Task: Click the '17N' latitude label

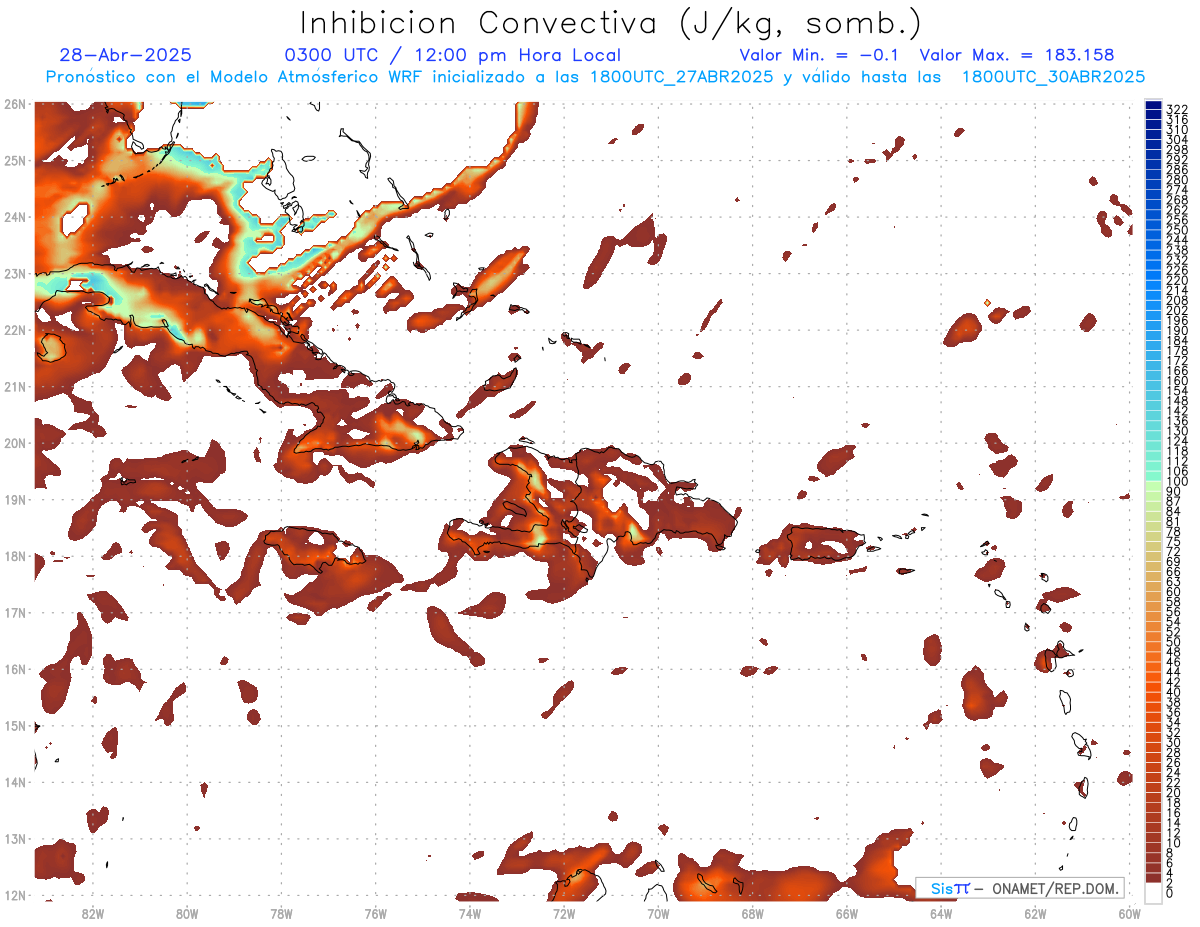Action: tap(14, 612)
